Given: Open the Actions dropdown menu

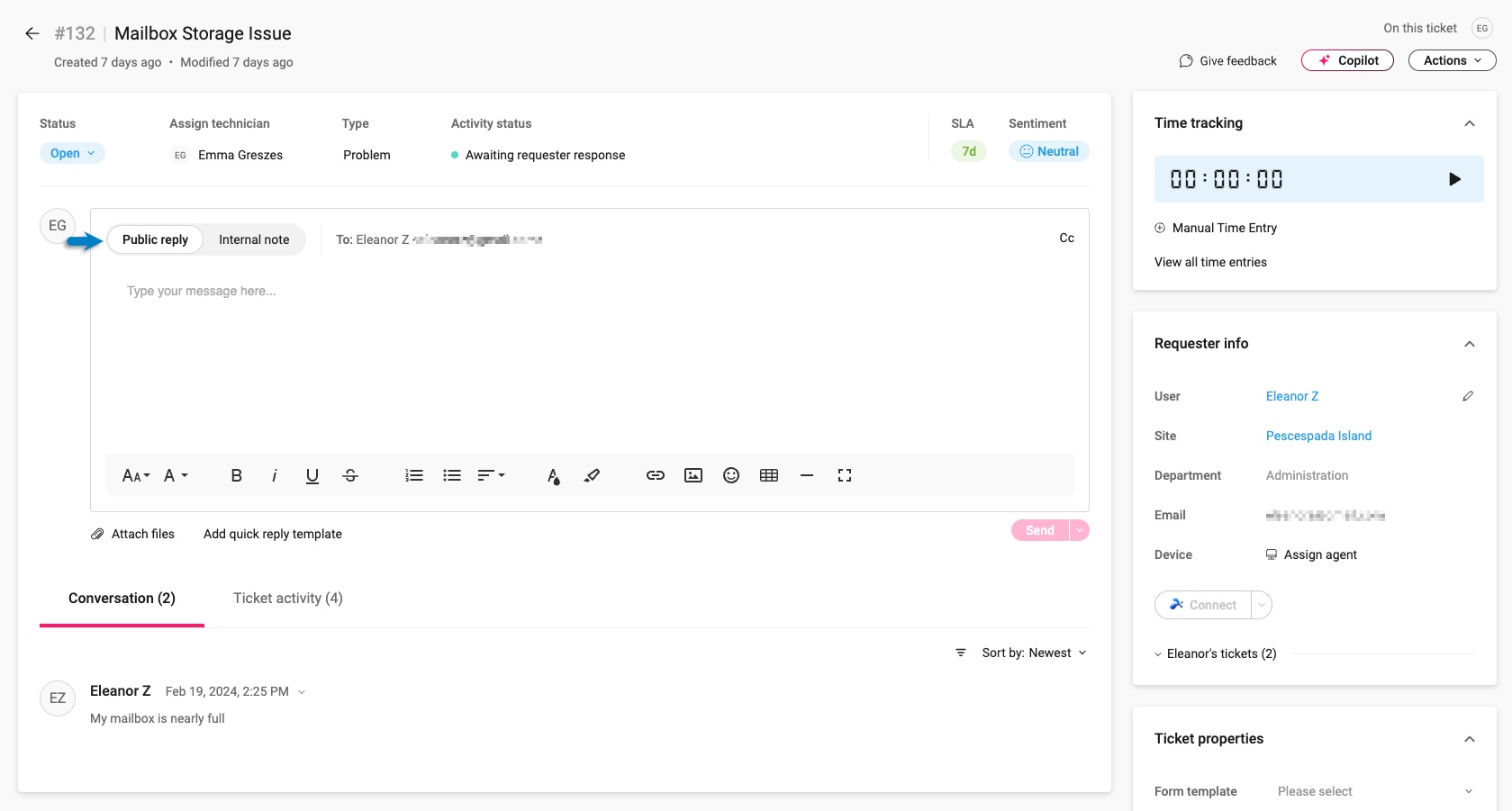Looking at the screenshot, I should 1452,60.
